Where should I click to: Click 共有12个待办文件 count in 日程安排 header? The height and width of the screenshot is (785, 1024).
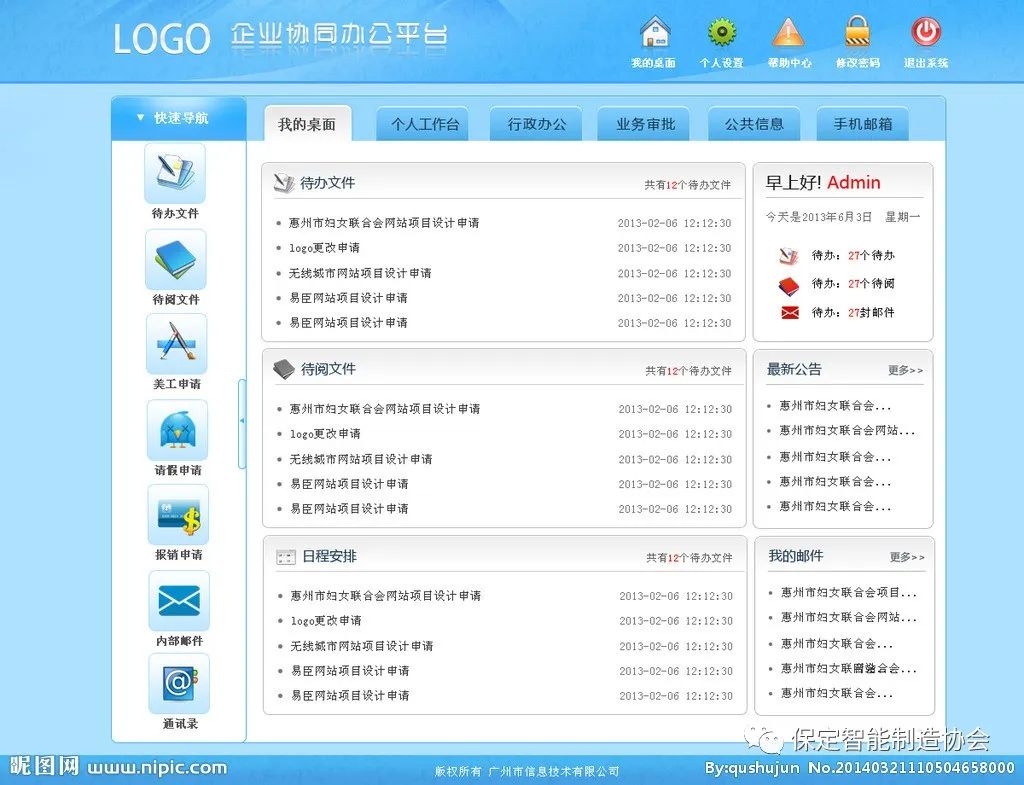tap(690, 558)
